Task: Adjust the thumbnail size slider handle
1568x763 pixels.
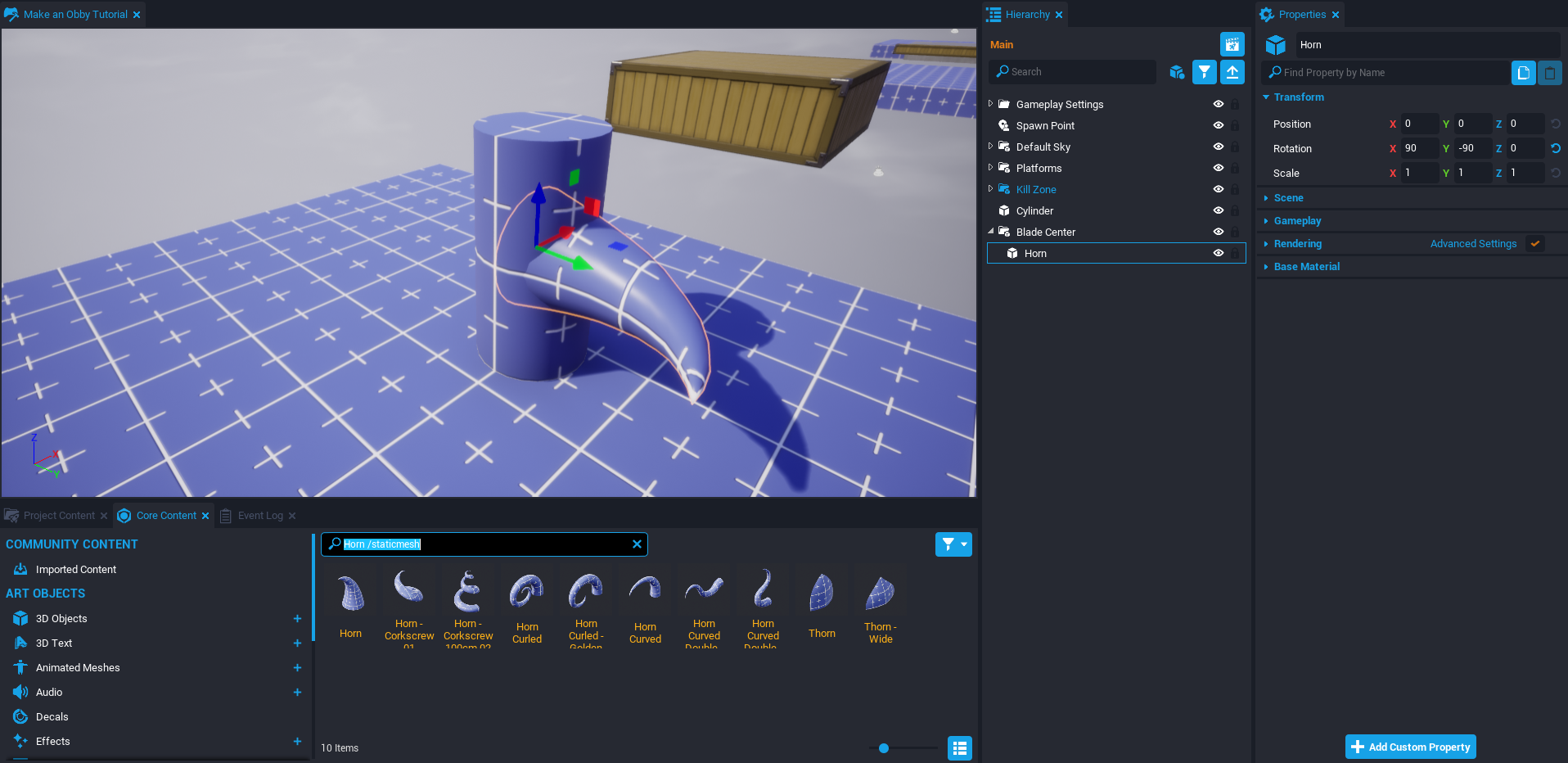Action: 884,747
